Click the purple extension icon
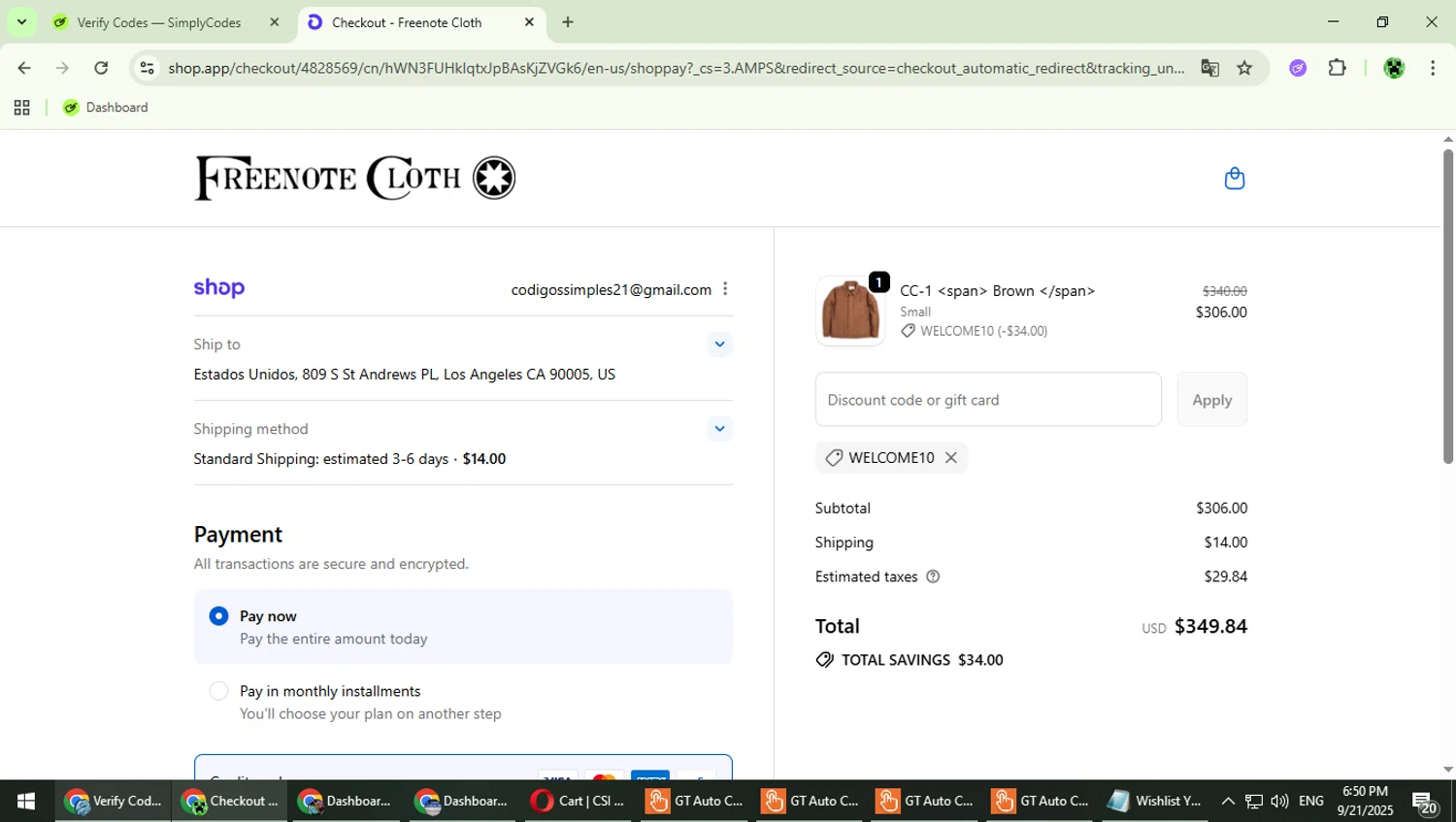Viewport: 1456px width, 822px height. (1298, 68)
